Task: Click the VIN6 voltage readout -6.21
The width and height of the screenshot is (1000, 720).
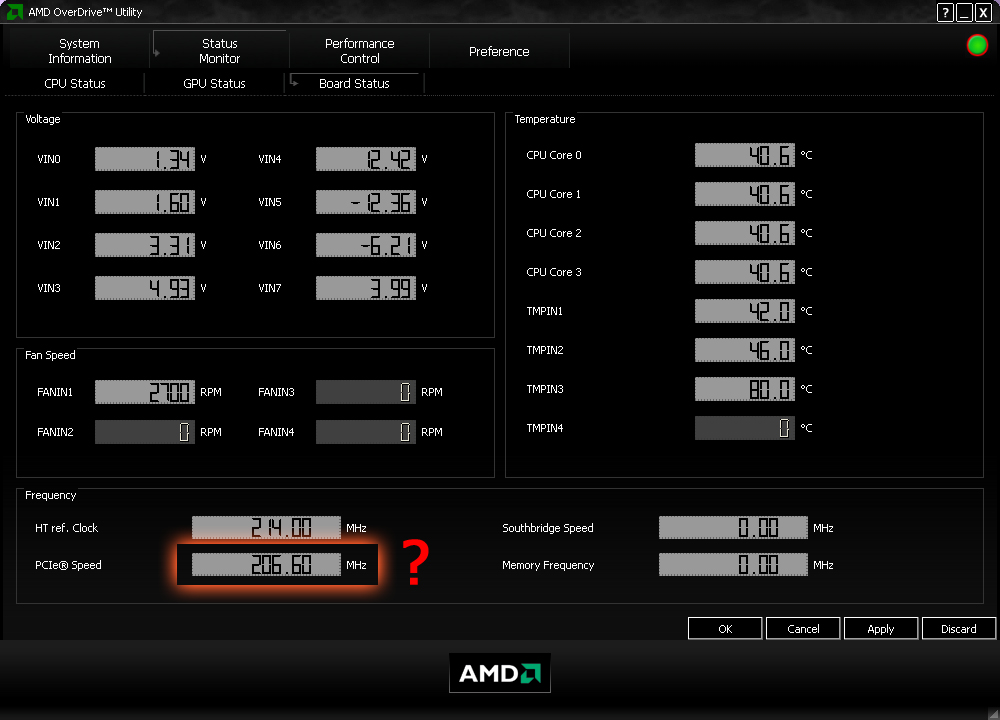Action: click(366, 245)
